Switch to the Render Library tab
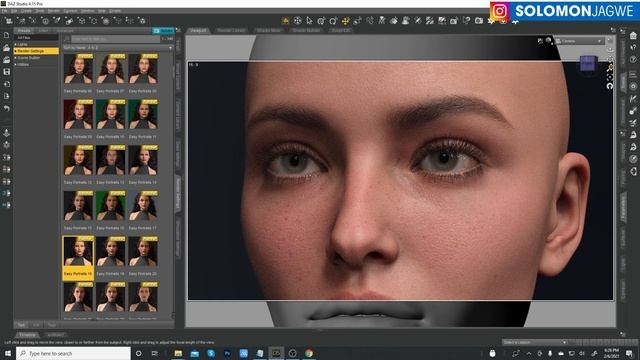 click(231, 31)
